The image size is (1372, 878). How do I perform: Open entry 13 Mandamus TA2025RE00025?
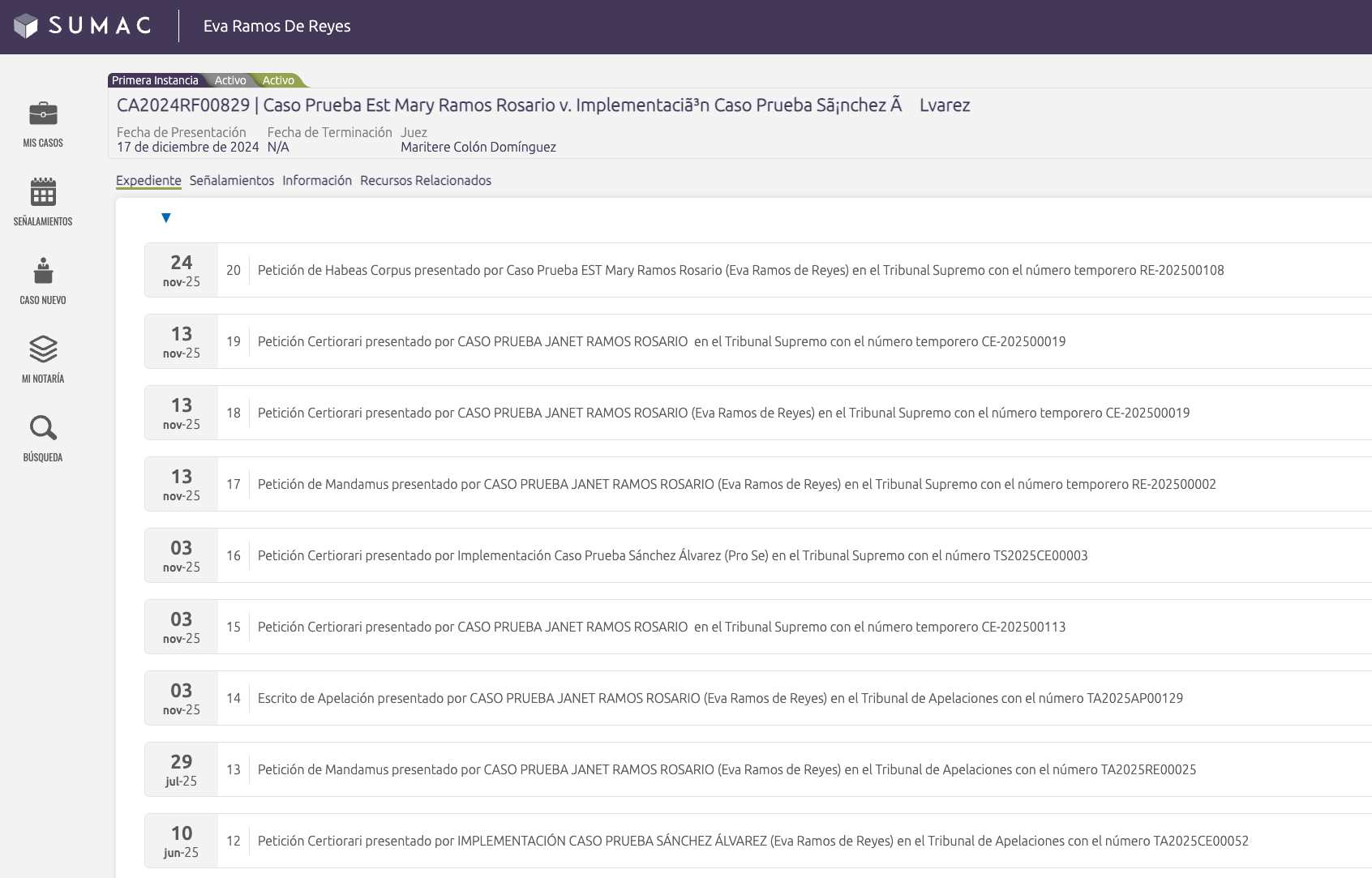[727, 769]
